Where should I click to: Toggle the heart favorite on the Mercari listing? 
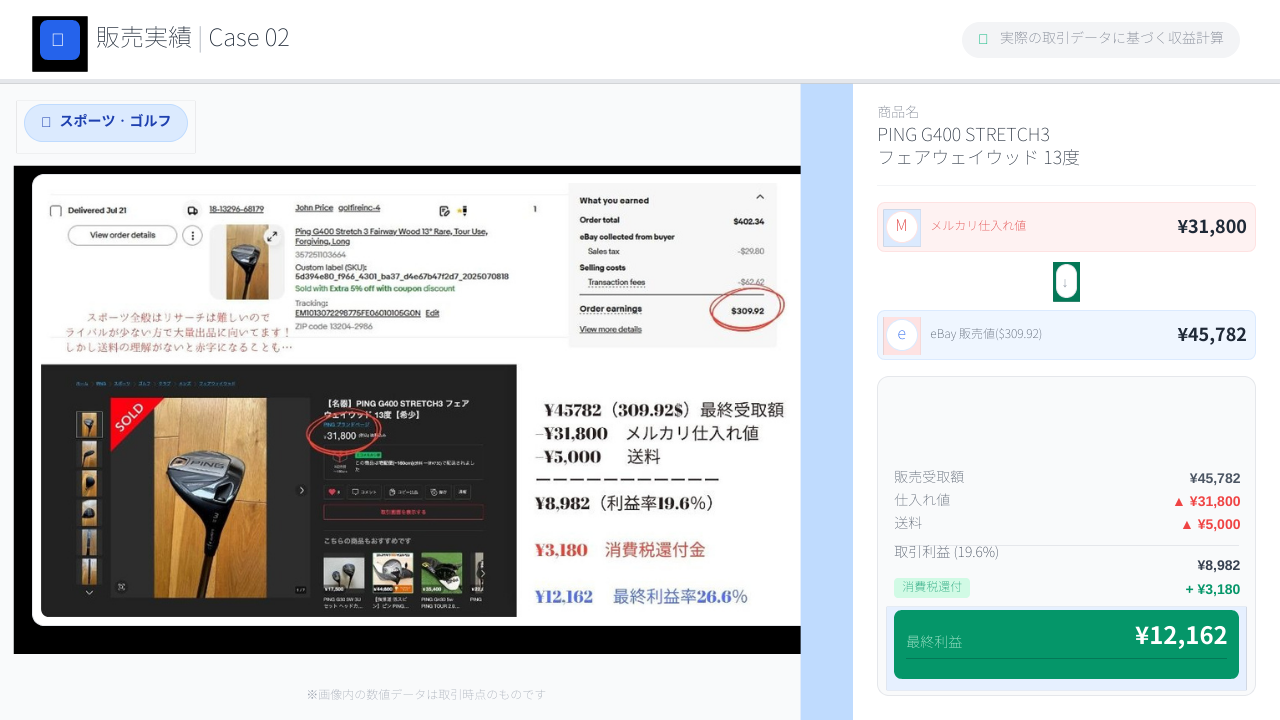[331, 491]
